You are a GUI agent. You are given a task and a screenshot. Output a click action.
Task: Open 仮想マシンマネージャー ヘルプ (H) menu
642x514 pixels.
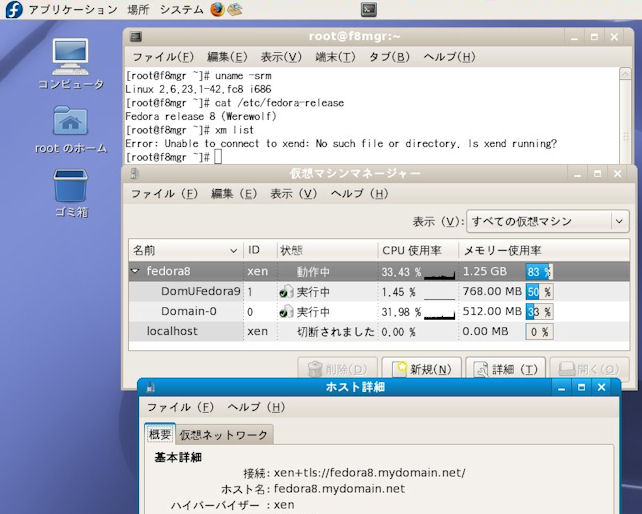359,193
